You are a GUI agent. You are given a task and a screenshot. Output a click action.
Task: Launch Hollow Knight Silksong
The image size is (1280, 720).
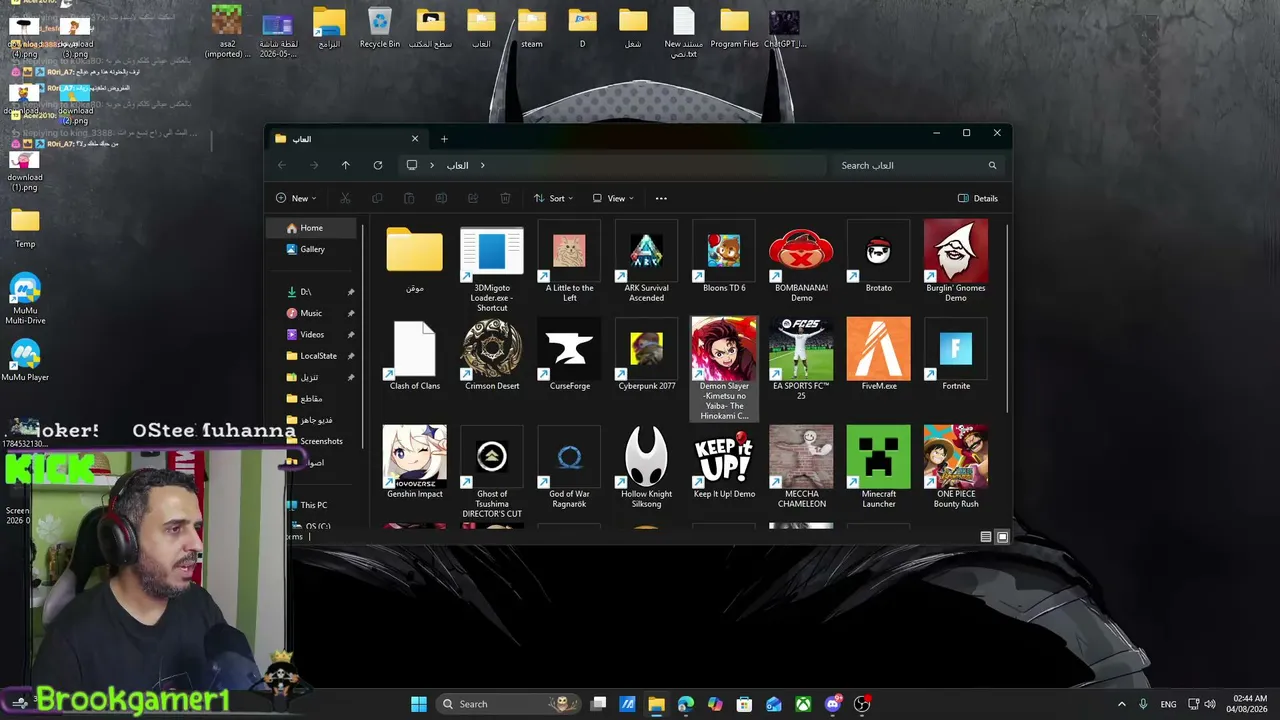[646, 467]
